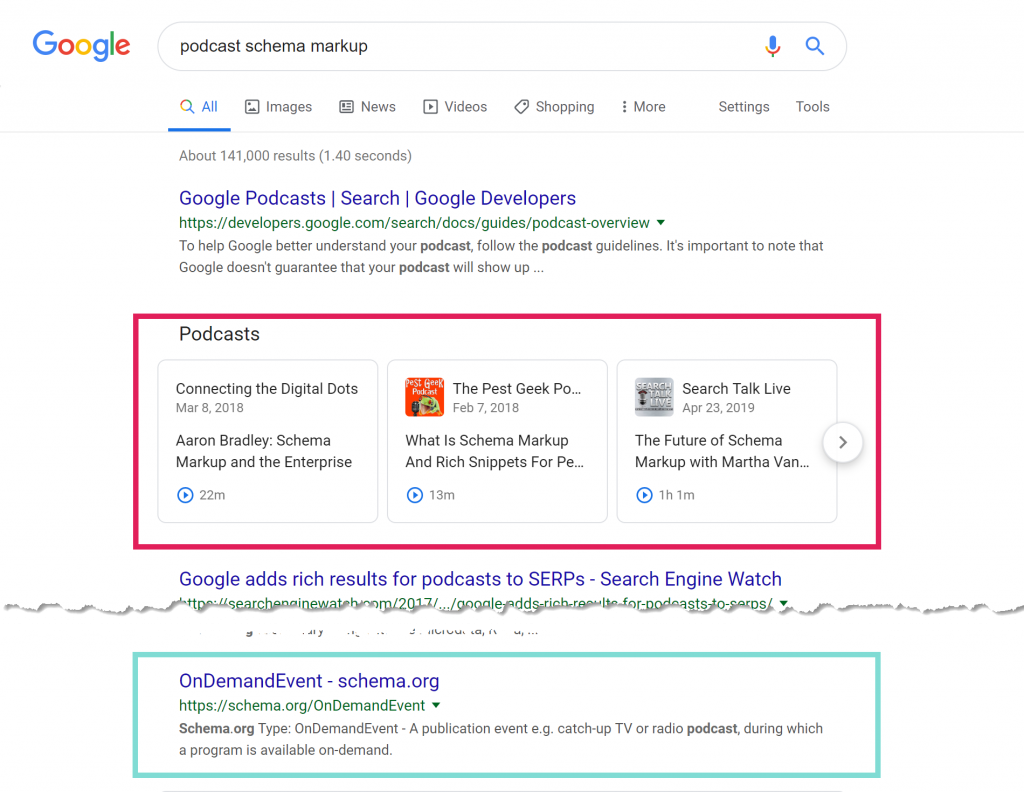Image resolution: width=1024 pixels, height=792 pixels.
Task: Click The Pest Geek Po... podcast name
Action: pos(517,388)
